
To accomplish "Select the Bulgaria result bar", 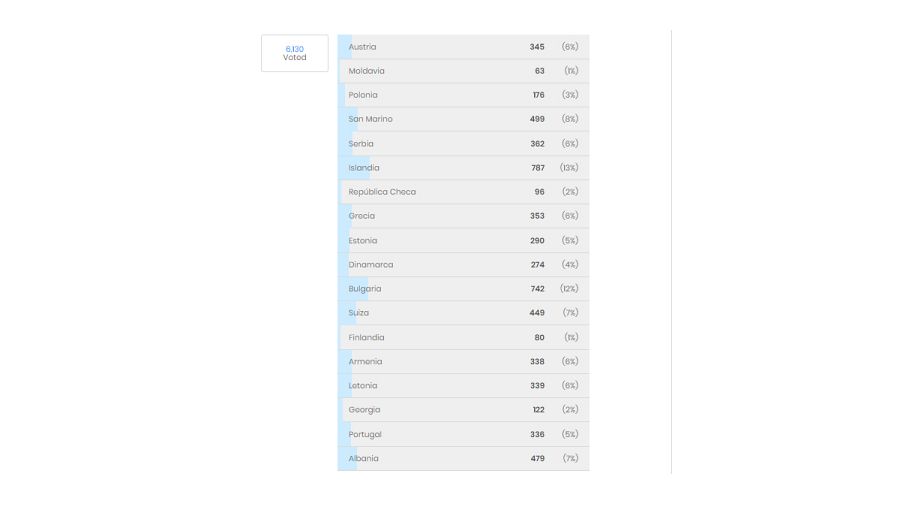I will 463,289.
